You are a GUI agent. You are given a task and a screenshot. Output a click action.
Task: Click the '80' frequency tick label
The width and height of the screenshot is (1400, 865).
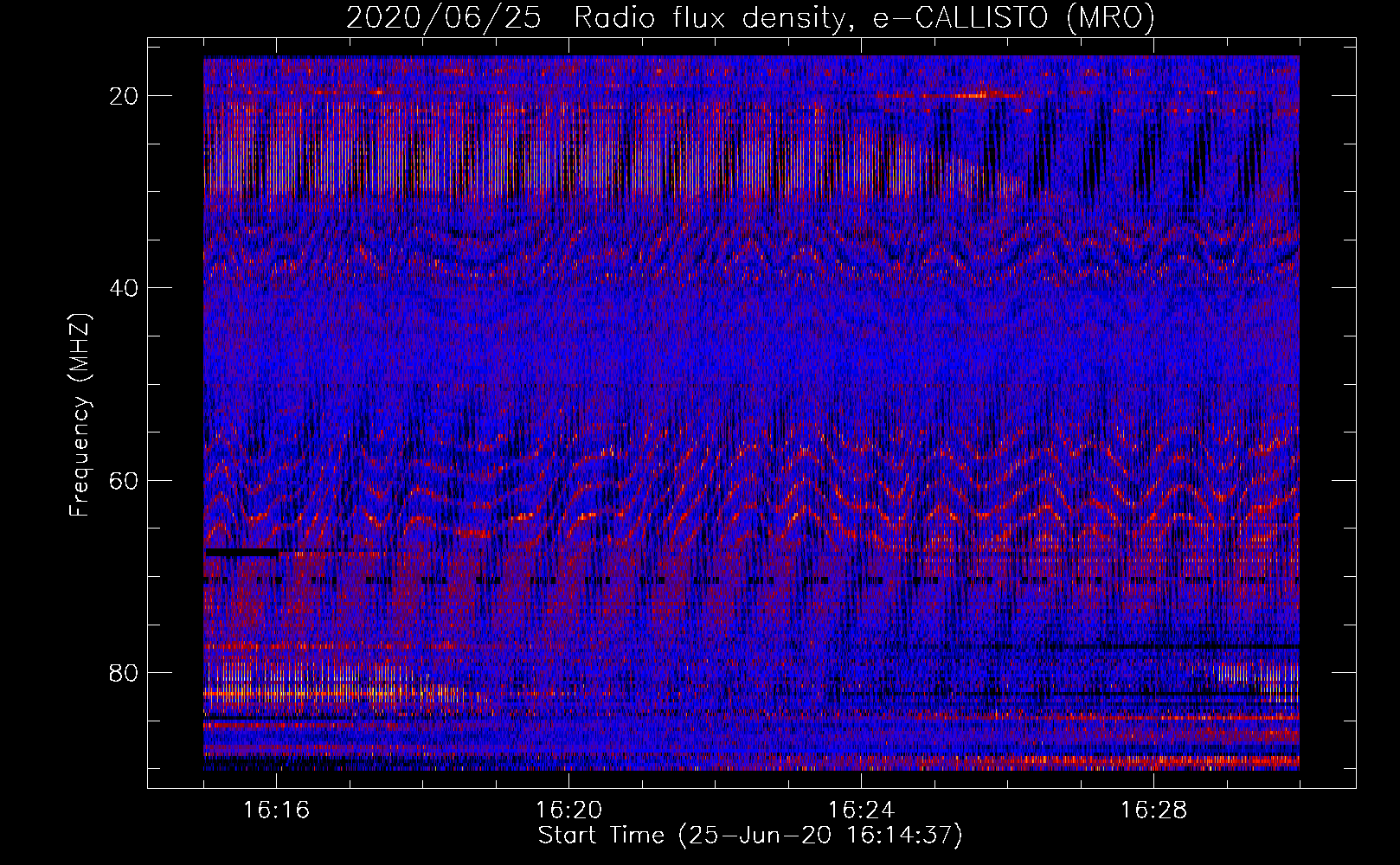coord(125,672)
